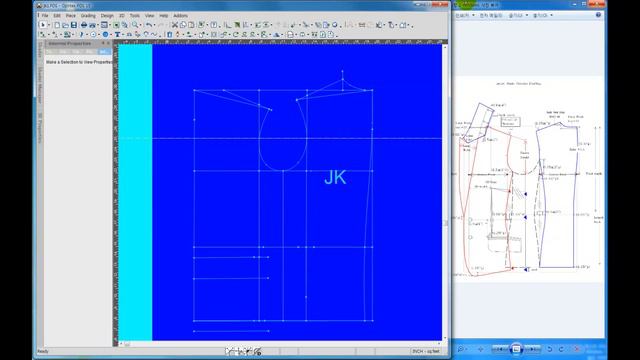The height and width of the screenshot is (360, 640).
Task: Go to previous image in photo viewer
Action: [x=500, y=349]
